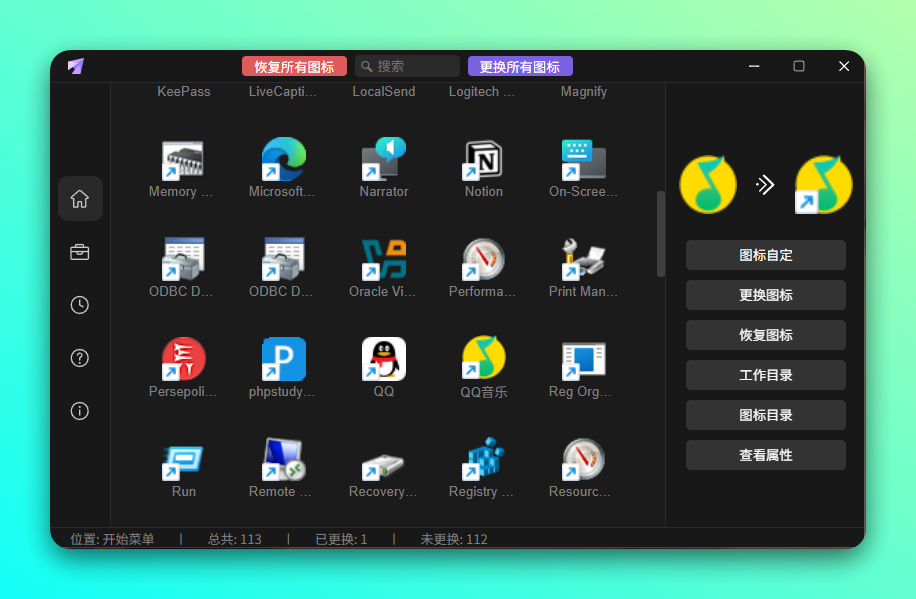Select the Narrator shortcut icon
The width and height of the screenshot is (916, 599).
click(x=384, y=160)
